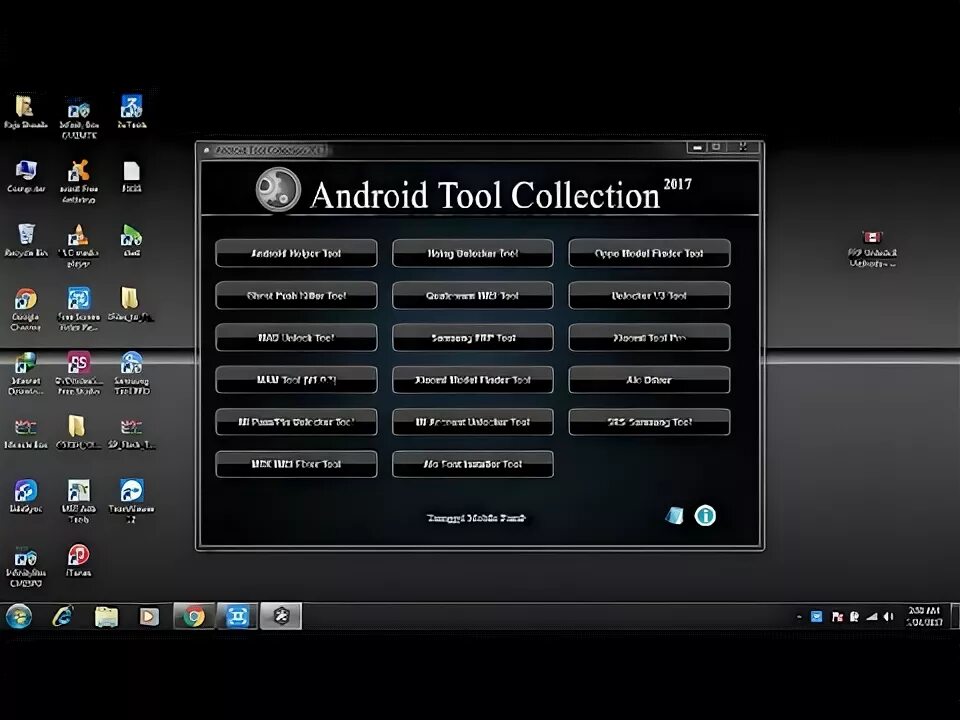Launch the Samsung FRP Tool

click(473, 338)
